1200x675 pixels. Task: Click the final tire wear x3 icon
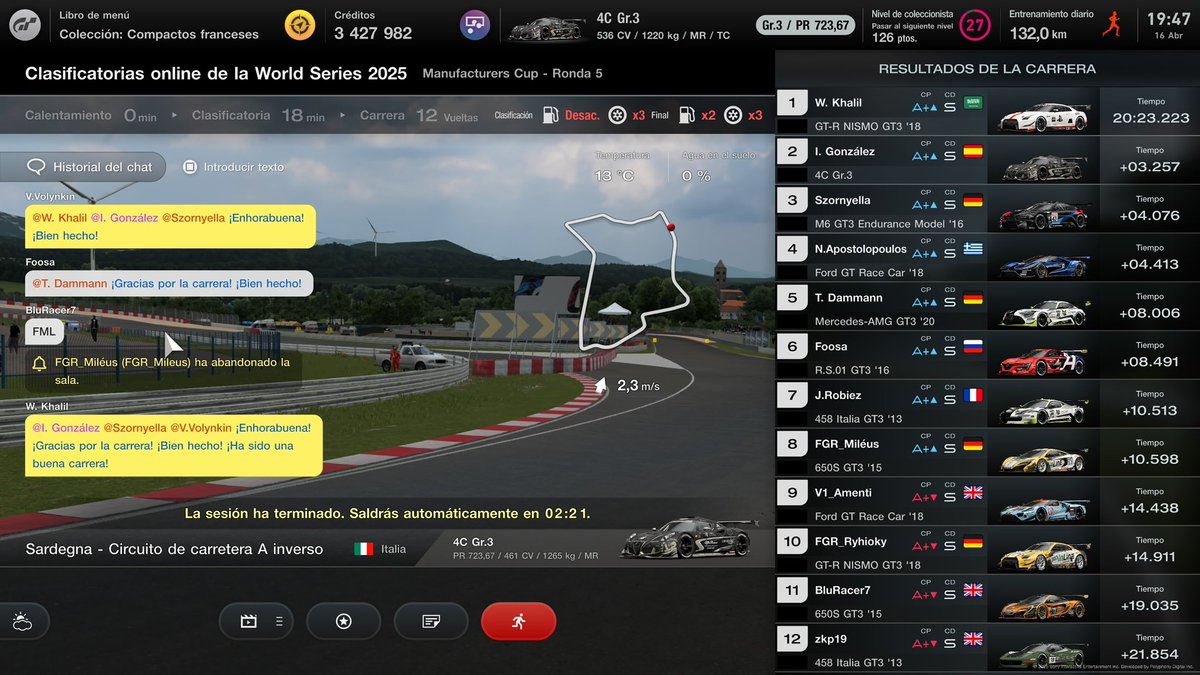point(743,115)
